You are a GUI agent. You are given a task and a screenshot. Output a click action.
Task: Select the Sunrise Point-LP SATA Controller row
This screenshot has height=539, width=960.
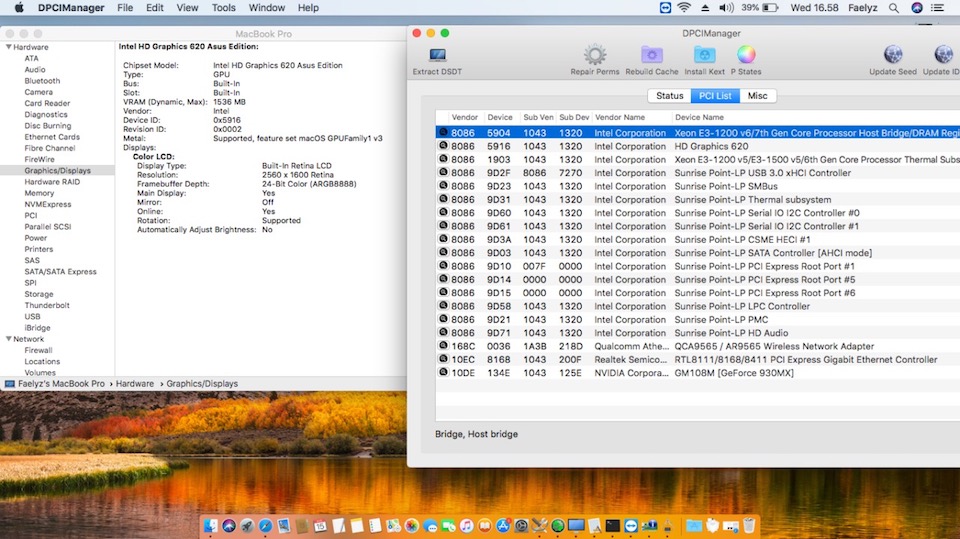click(697, 253)
